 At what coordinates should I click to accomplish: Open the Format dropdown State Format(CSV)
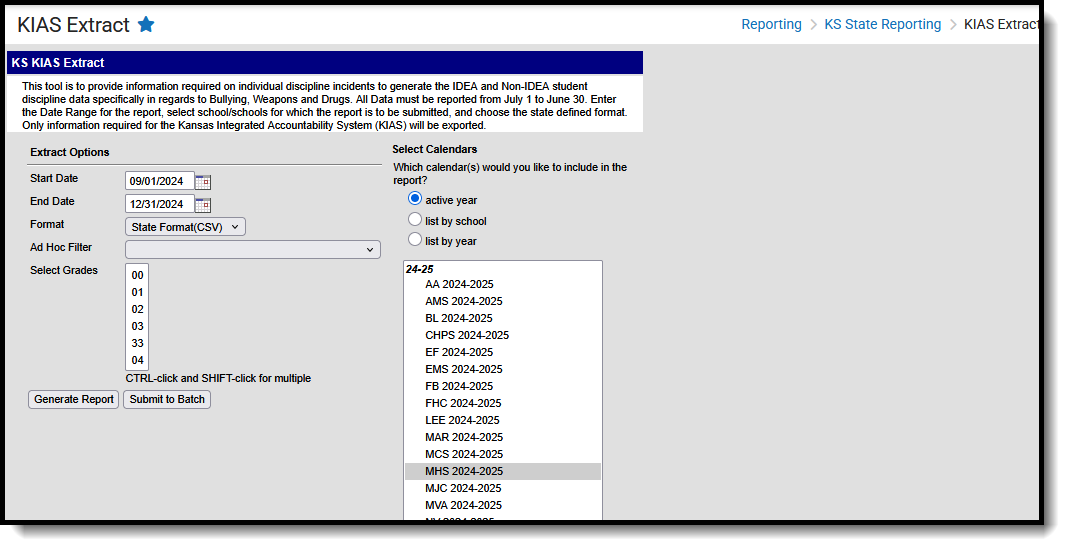[x=185, y=227]
